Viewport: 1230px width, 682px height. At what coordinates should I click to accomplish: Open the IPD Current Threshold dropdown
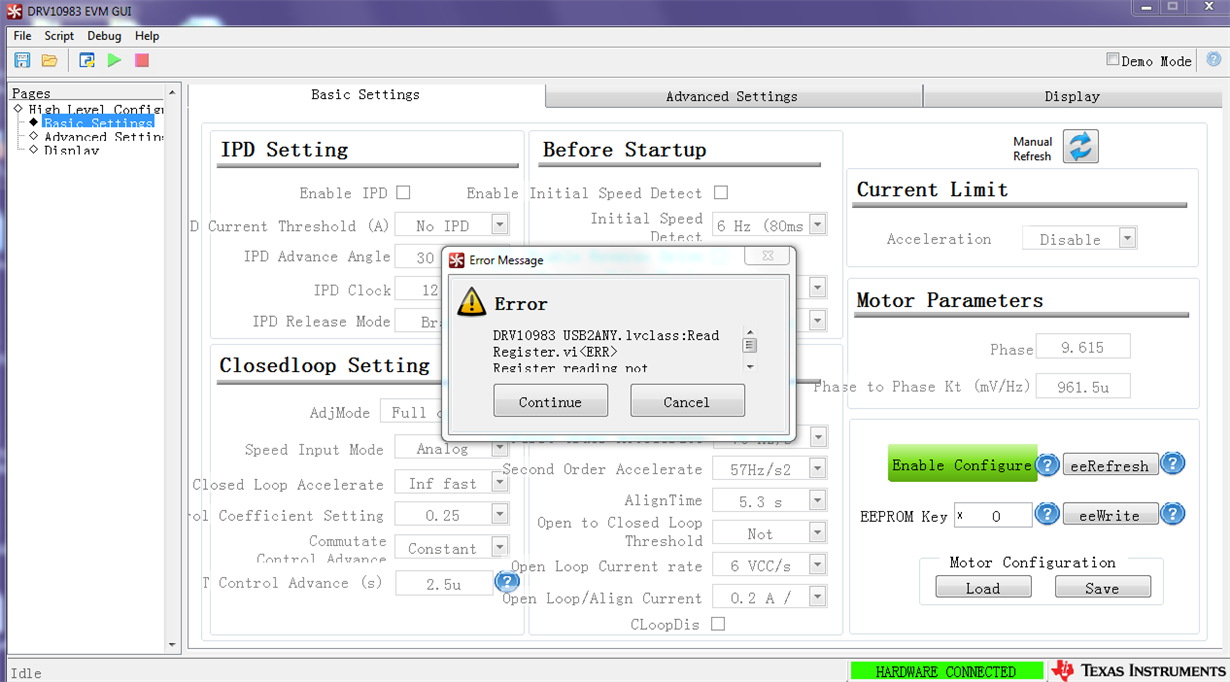[x=499, y=225]
